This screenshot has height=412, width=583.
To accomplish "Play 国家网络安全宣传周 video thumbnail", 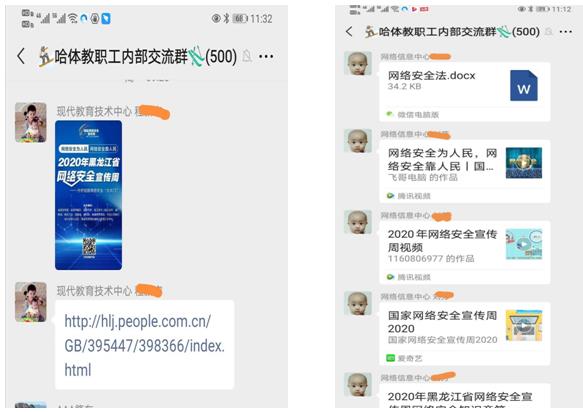I will pos(524,326).
